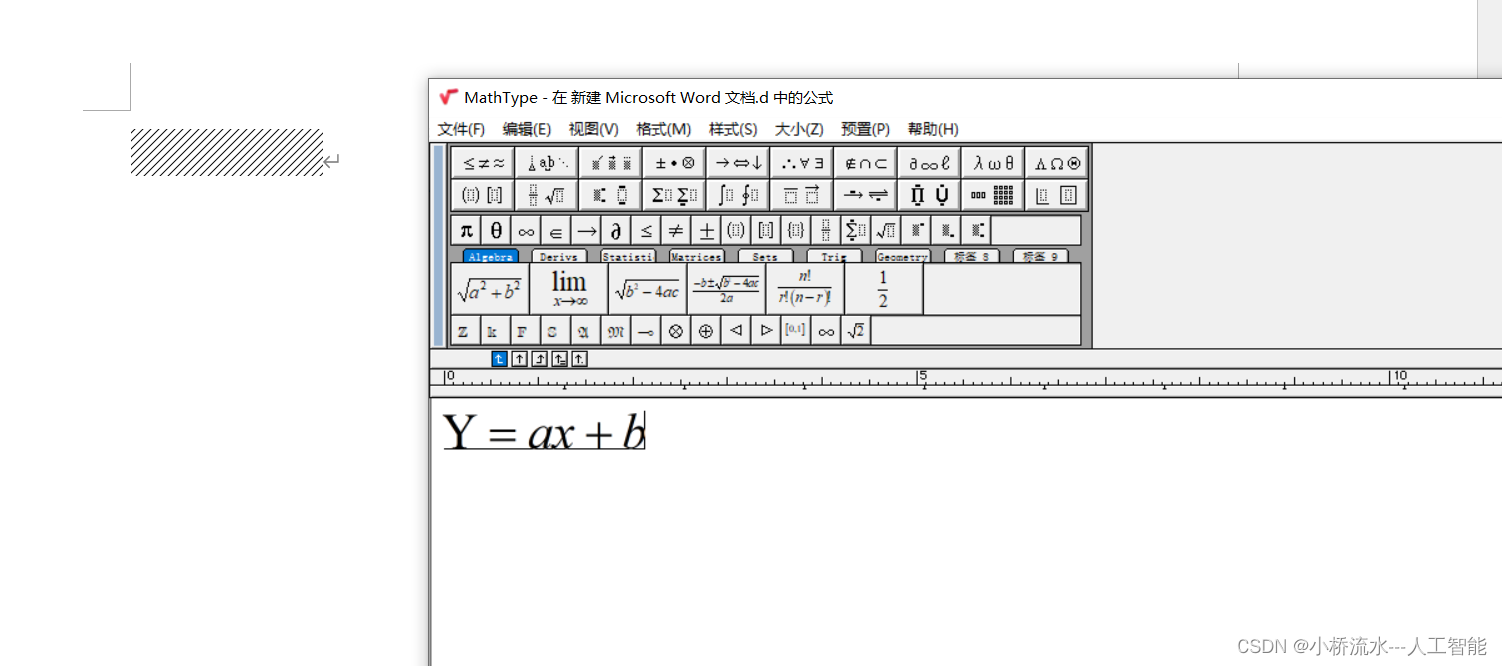Insert the circled times symbol in bottom bar
This screenshot has width=1502, height=666.
click(676, 331)
